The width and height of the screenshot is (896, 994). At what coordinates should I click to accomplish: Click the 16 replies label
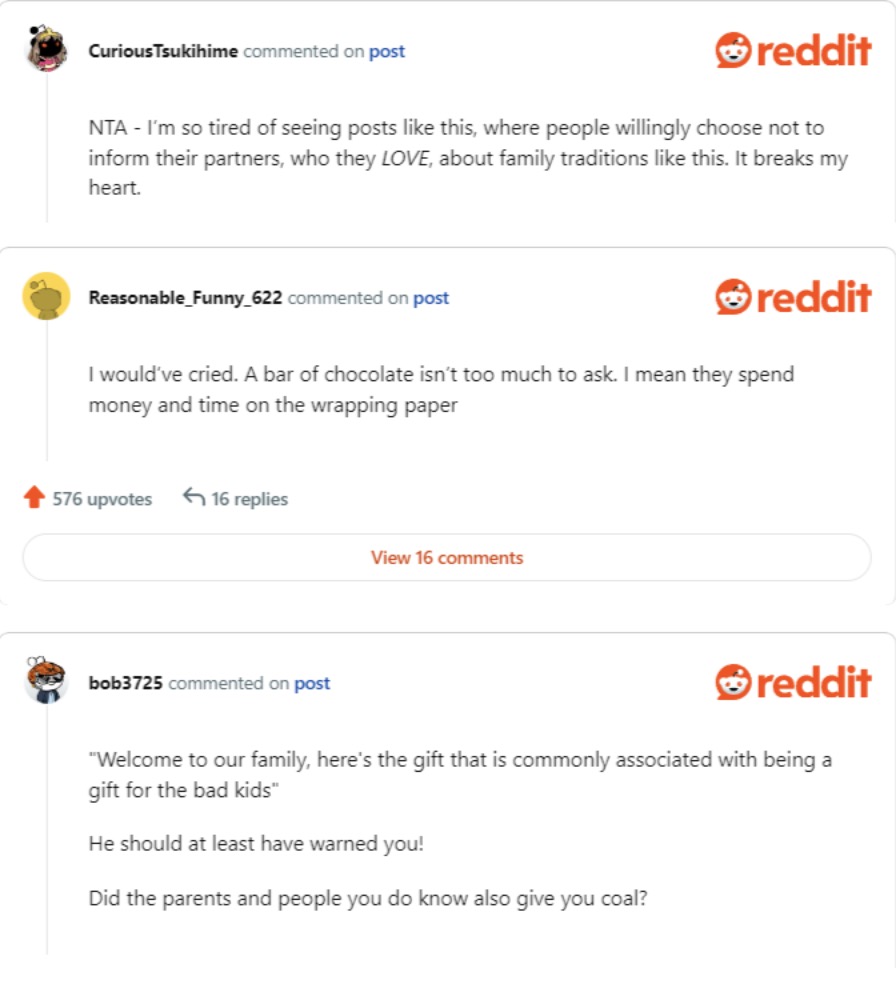pos(249,499)
